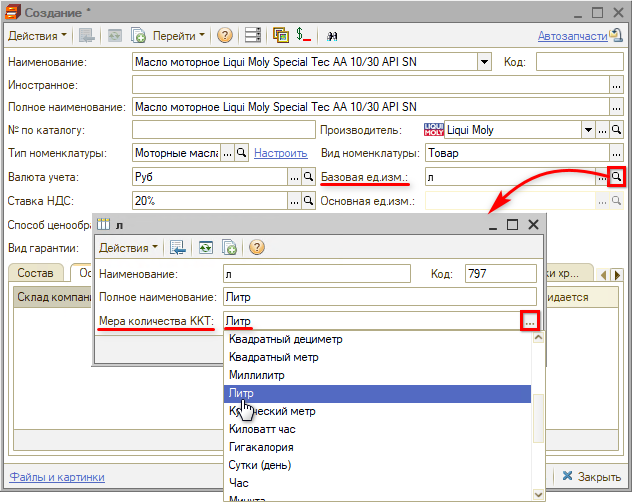The width and height of the screenshot is (632, 502).
Task: Click the magnifier icon for Базовая ед.изм.
Action: point(616,177)
